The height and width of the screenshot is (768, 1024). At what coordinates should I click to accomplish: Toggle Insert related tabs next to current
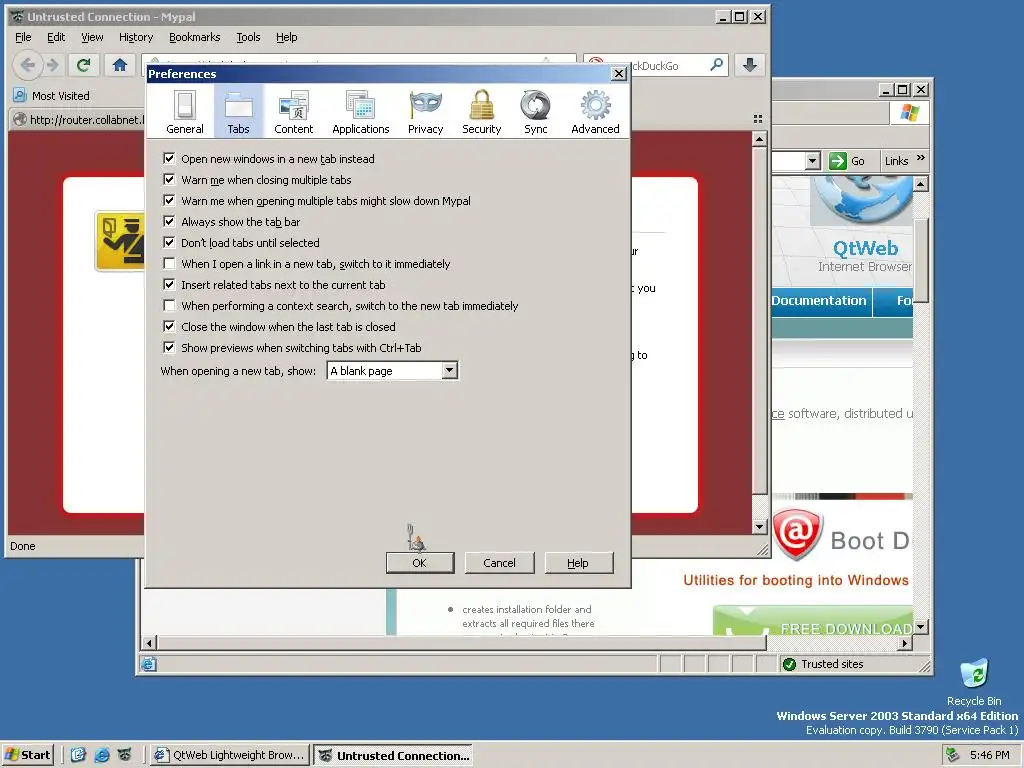[x=169, y=285]
